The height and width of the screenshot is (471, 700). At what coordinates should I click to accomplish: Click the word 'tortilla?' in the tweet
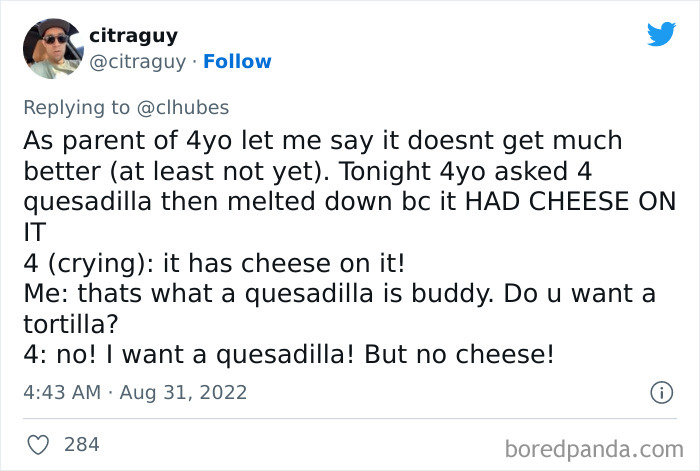pyautogui.click(x=71, y=325)
